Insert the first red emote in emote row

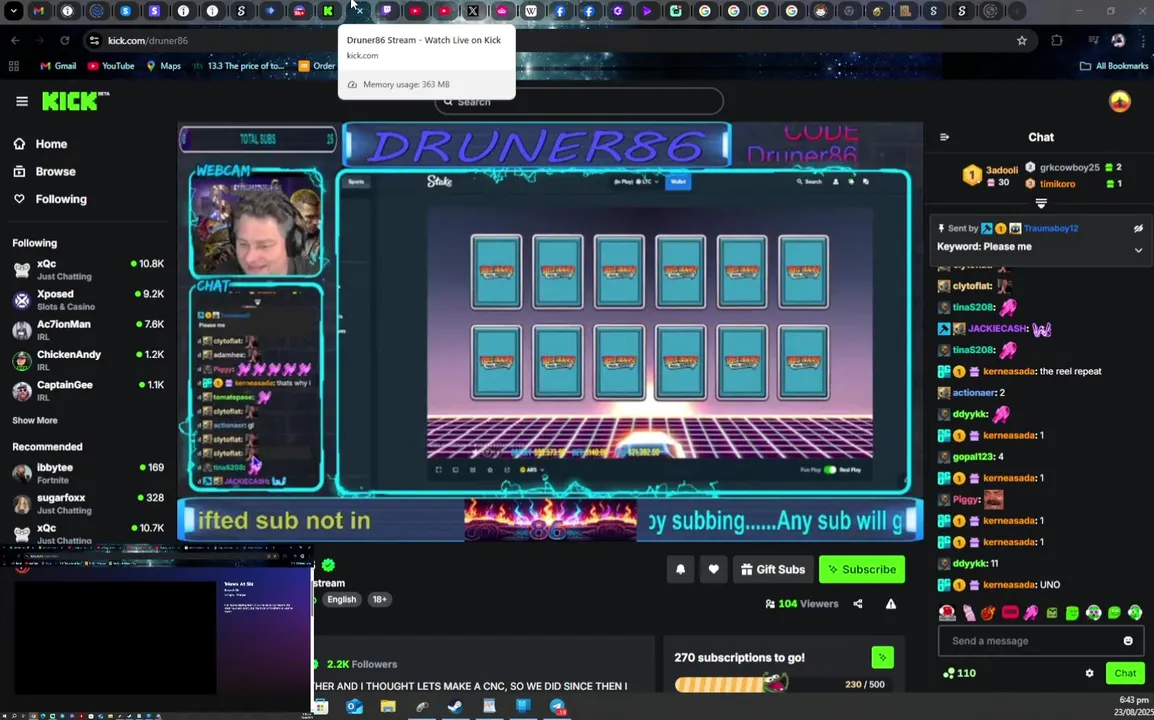947,613
